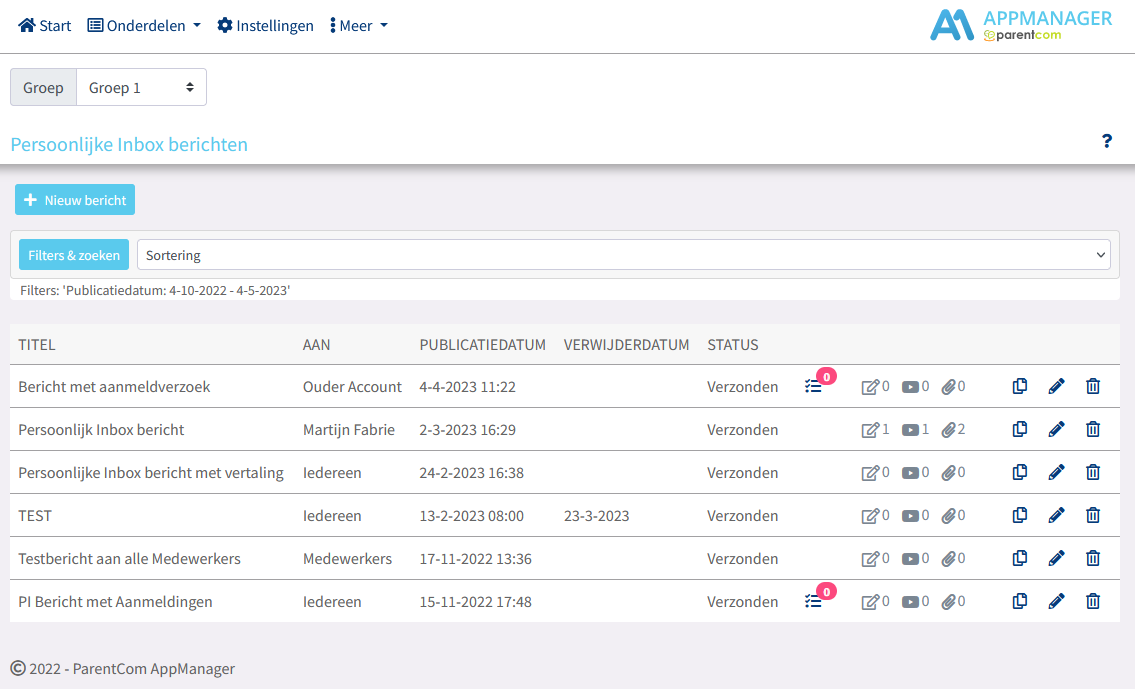Image resolution: width=1135 pixels, height=689 pixels.
Task: Click attachments icon in TEST row
Action: [x=948, y=516]
